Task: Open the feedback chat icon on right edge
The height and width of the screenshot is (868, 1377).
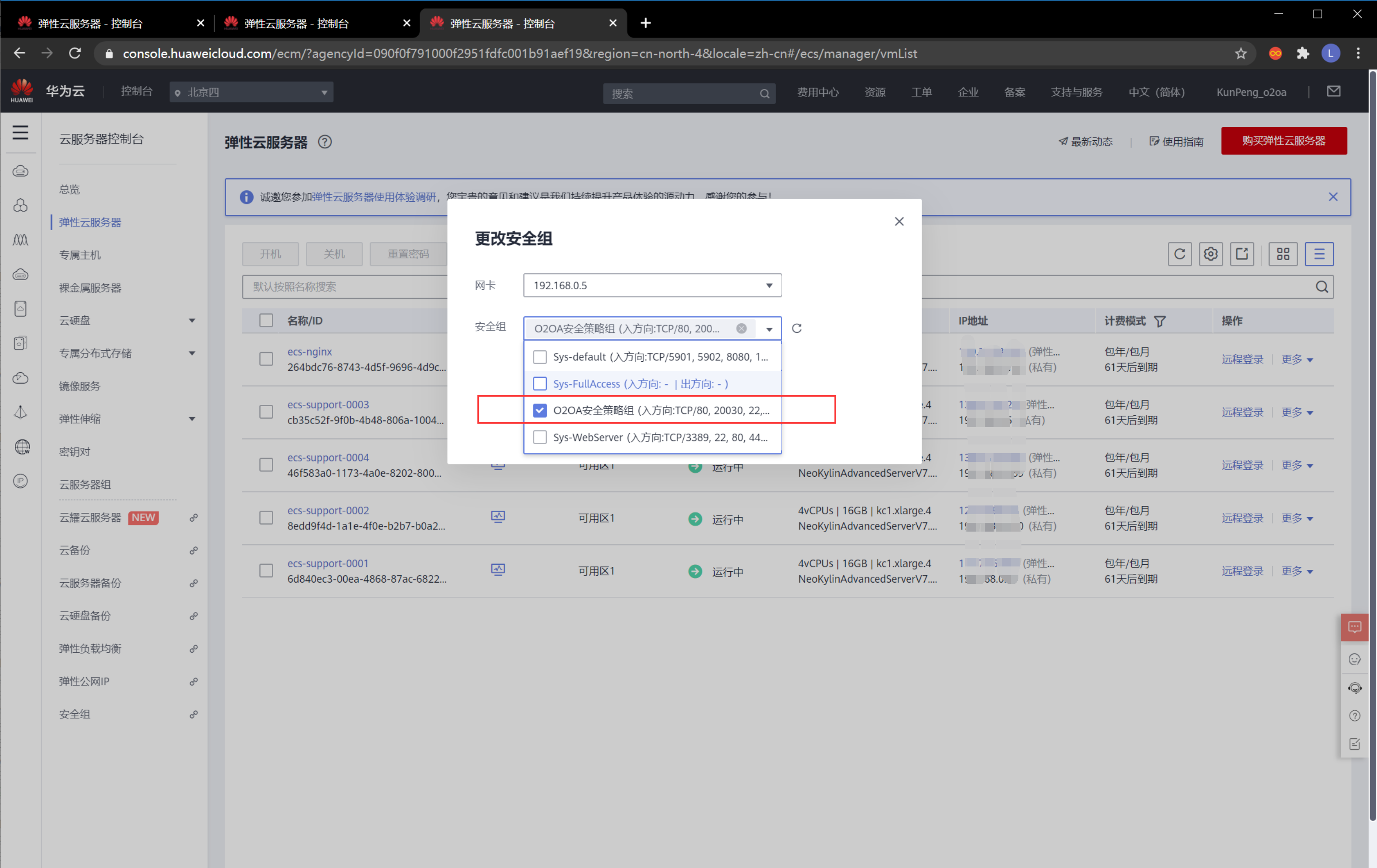Action: [1355, 627]
